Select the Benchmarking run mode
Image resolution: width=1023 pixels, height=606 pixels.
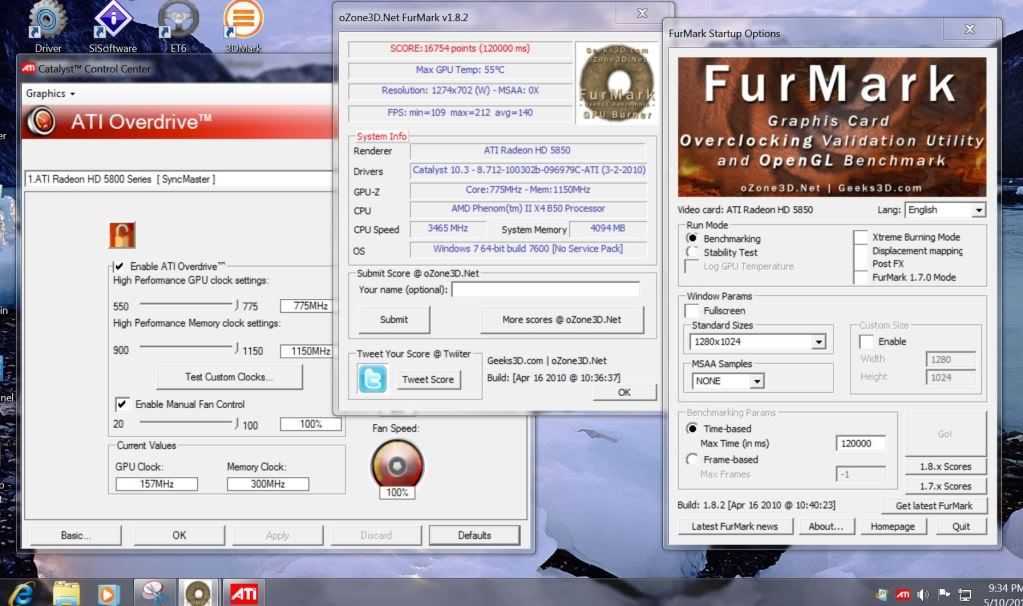click(x=692, y=238)
